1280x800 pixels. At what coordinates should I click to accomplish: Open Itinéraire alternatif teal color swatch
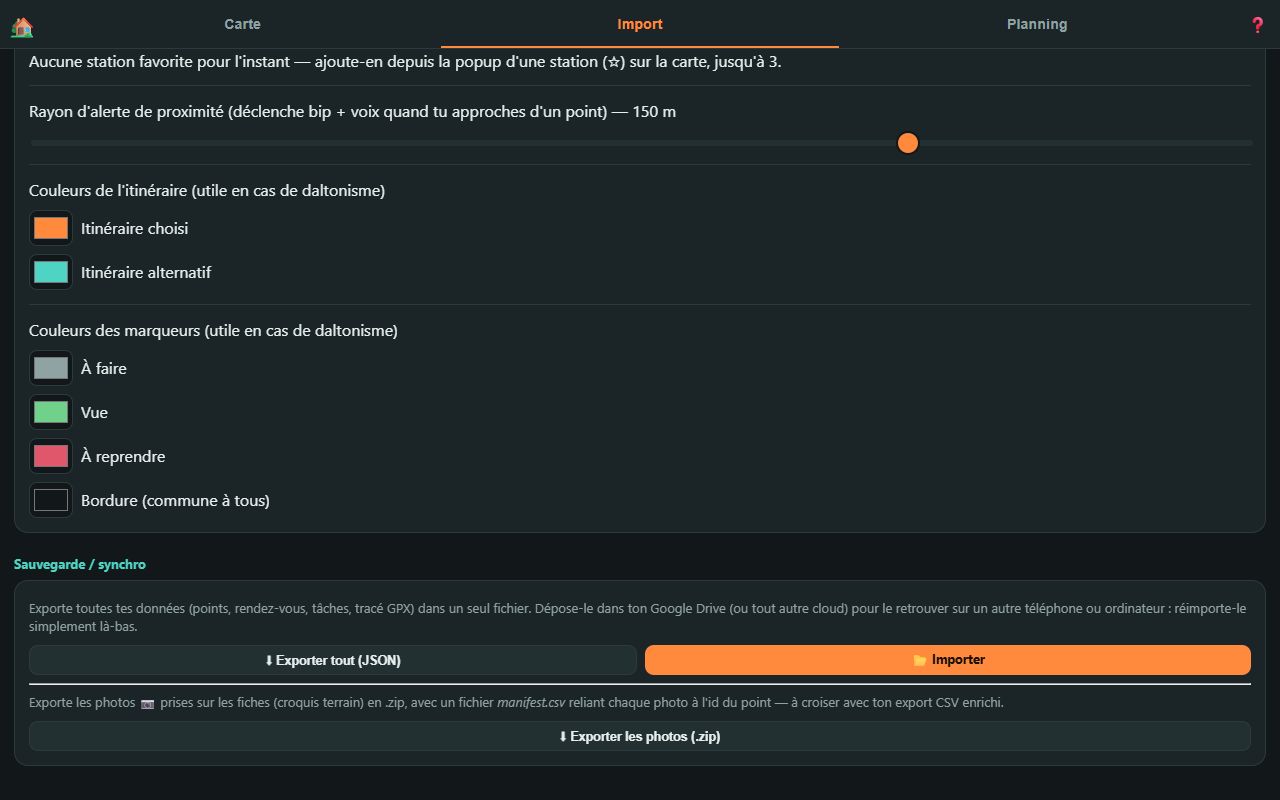pos(51,272)
